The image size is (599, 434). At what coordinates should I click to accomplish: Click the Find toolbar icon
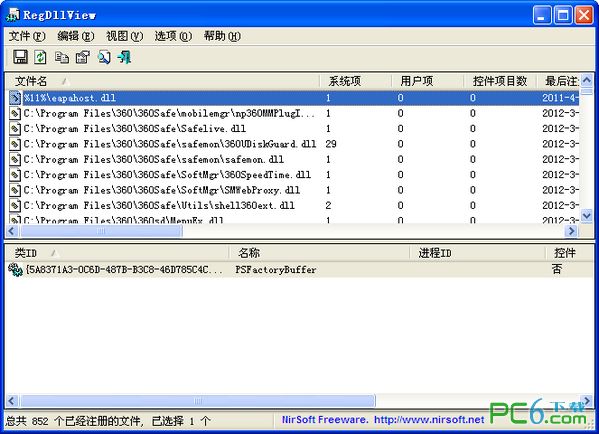104,57
